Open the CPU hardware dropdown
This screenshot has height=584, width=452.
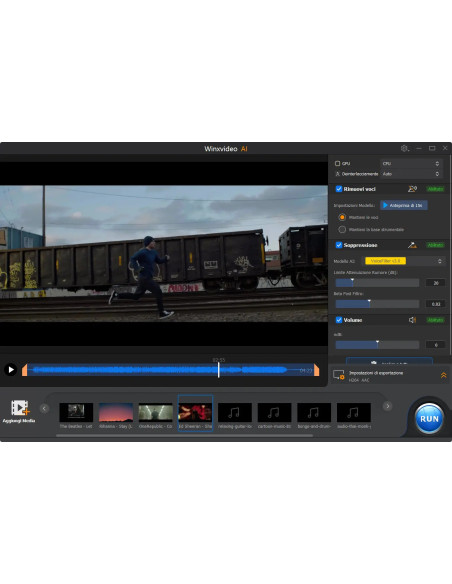[x=411, y=164]
